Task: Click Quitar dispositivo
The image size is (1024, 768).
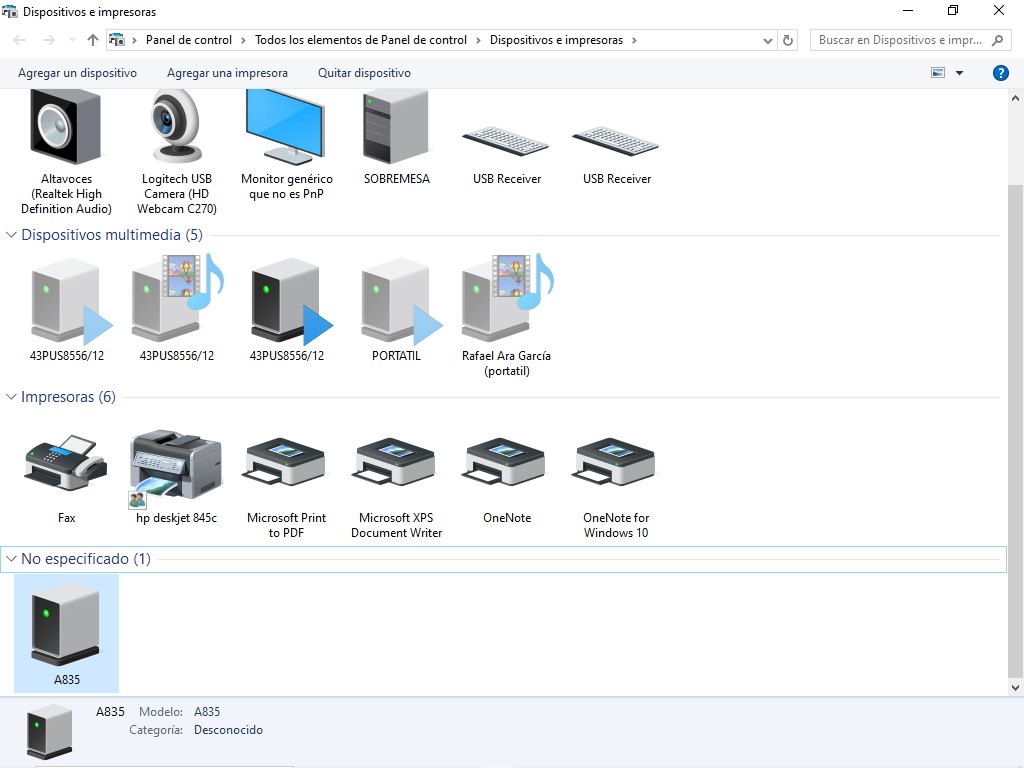Action: pyautogui.click(x=364, y=73)
